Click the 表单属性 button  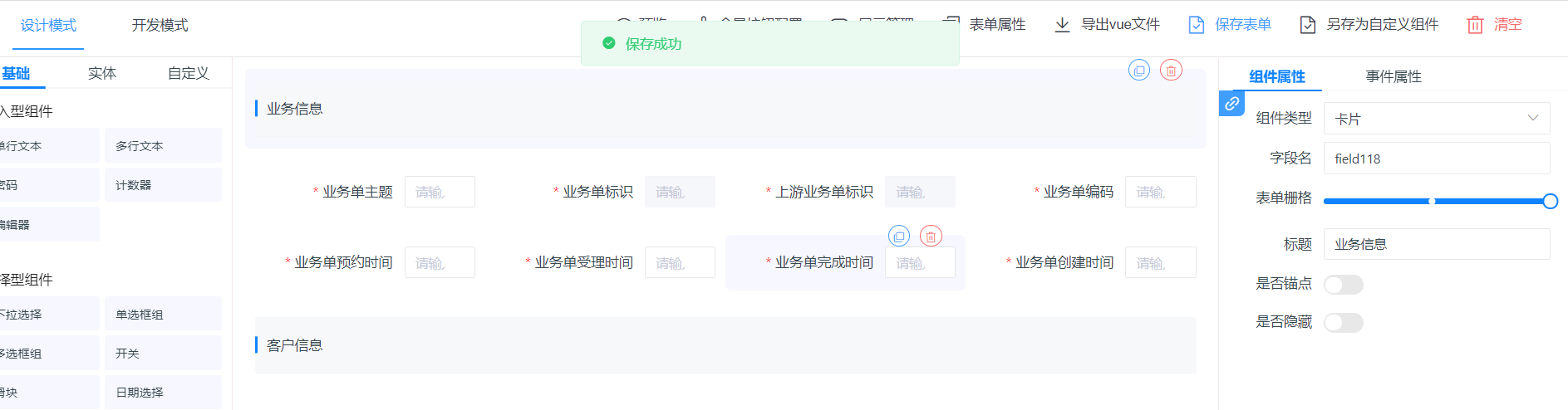(986, 25)
